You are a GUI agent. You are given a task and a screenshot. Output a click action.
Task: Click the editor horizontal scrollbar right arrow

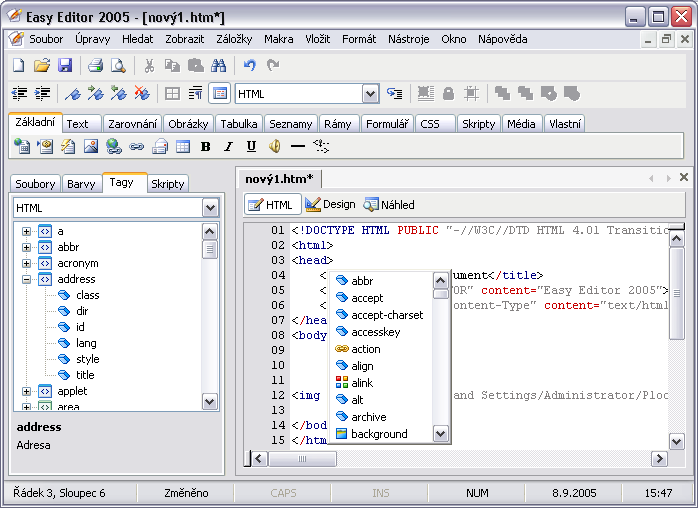(x=658, y=458)
